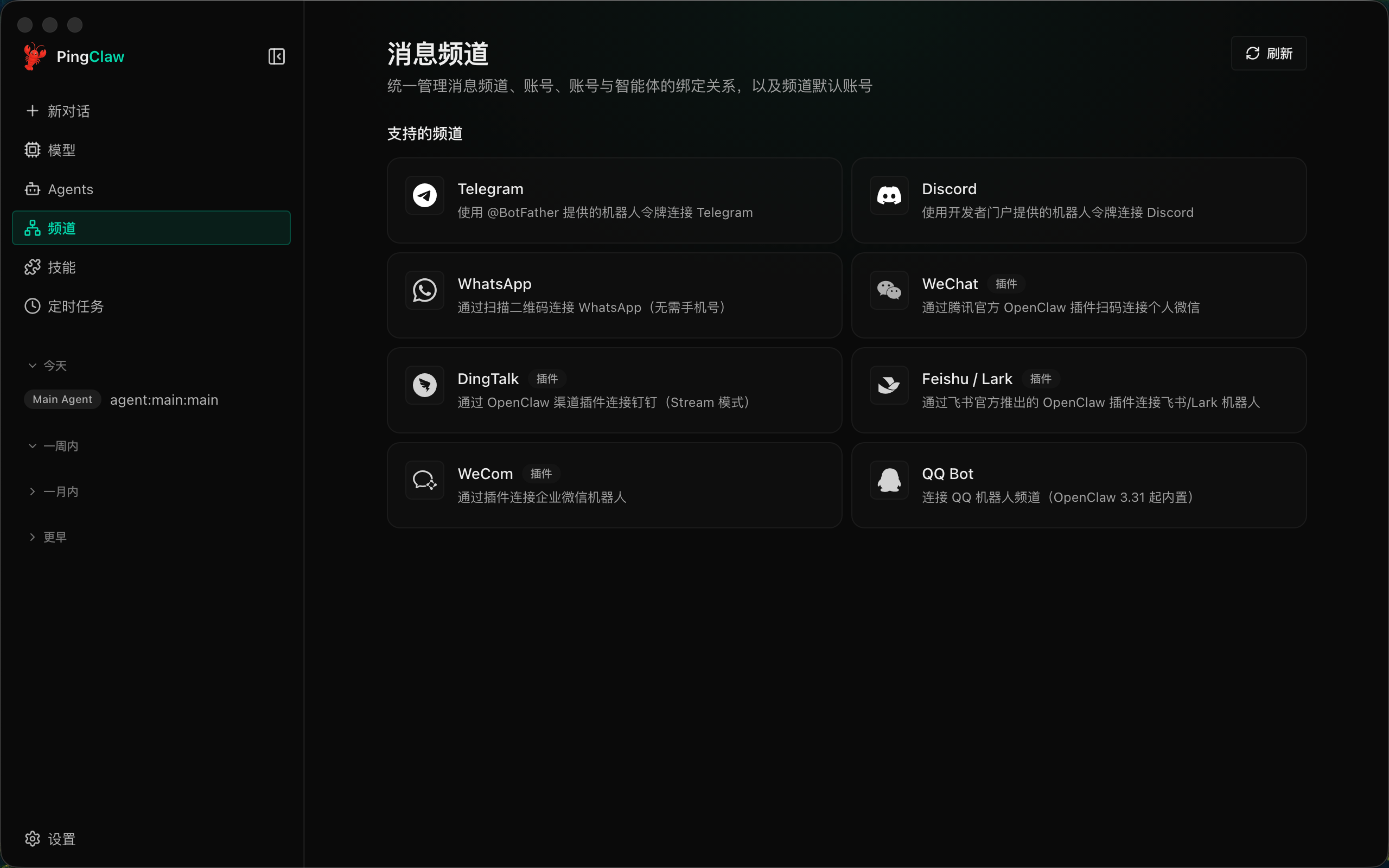The image size is (1389, 868).
Task: Click the 插件 tag on WeCom
Action: tap(540, 474)
